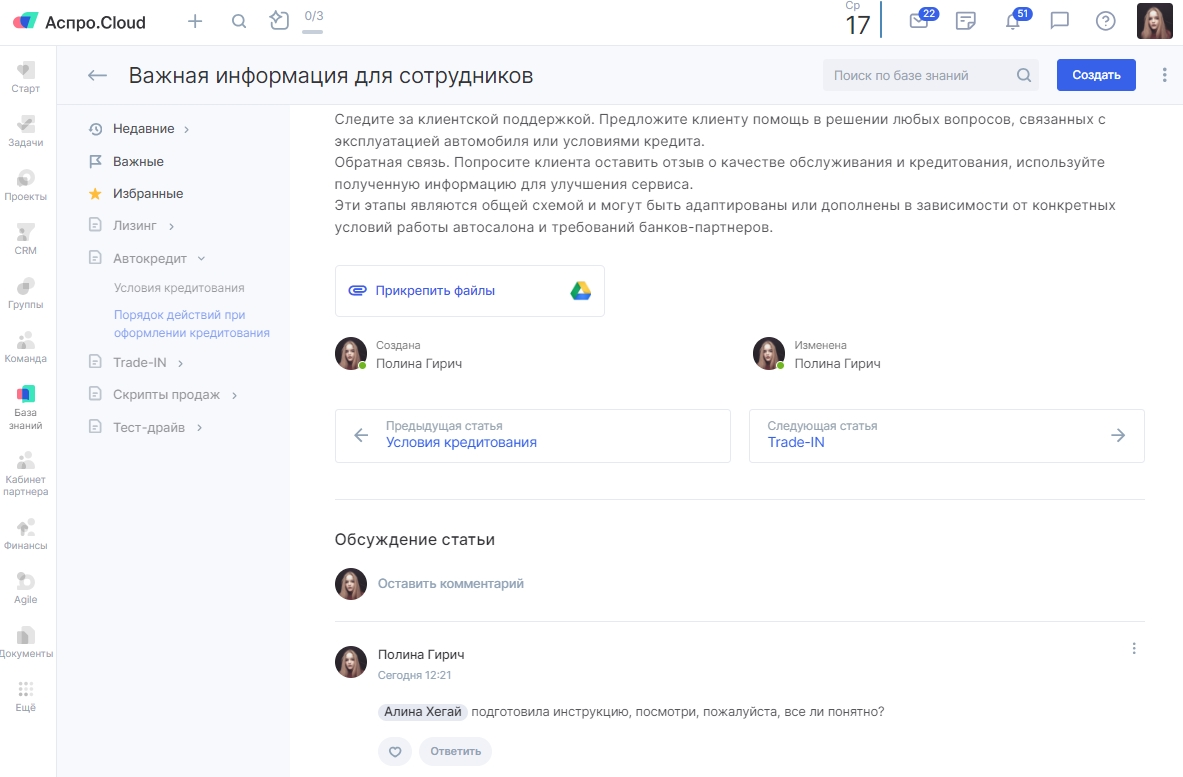The height and width of the screenshot is (777, 1183).
Task: Open the mail inbox icon with 22 badge
Action: [918, 21]
